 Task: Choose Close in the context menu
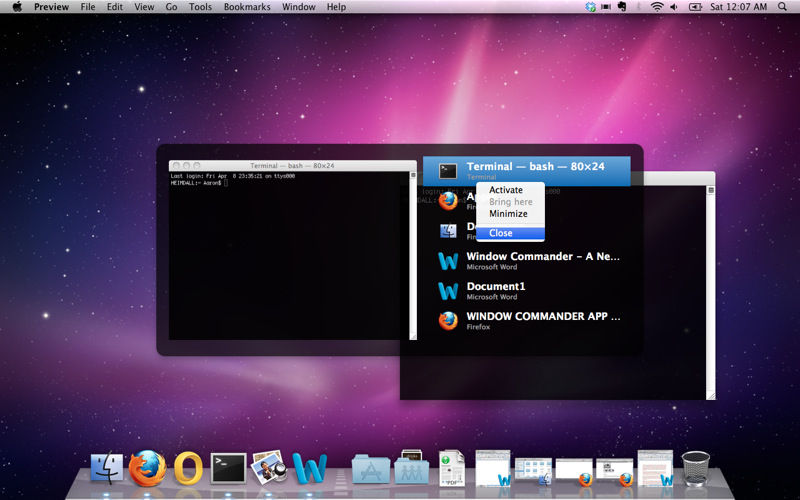coord(501,233)
